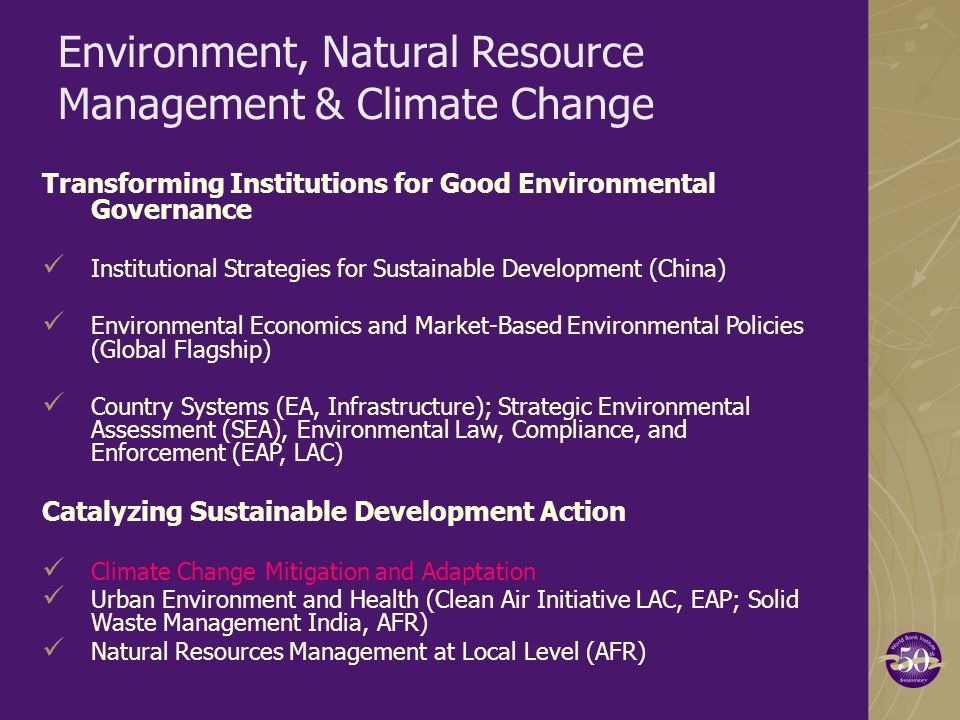960x720 pixels.
Task: Select the slide title 'Environment, Natural Resource'
Action: [351, 53]
